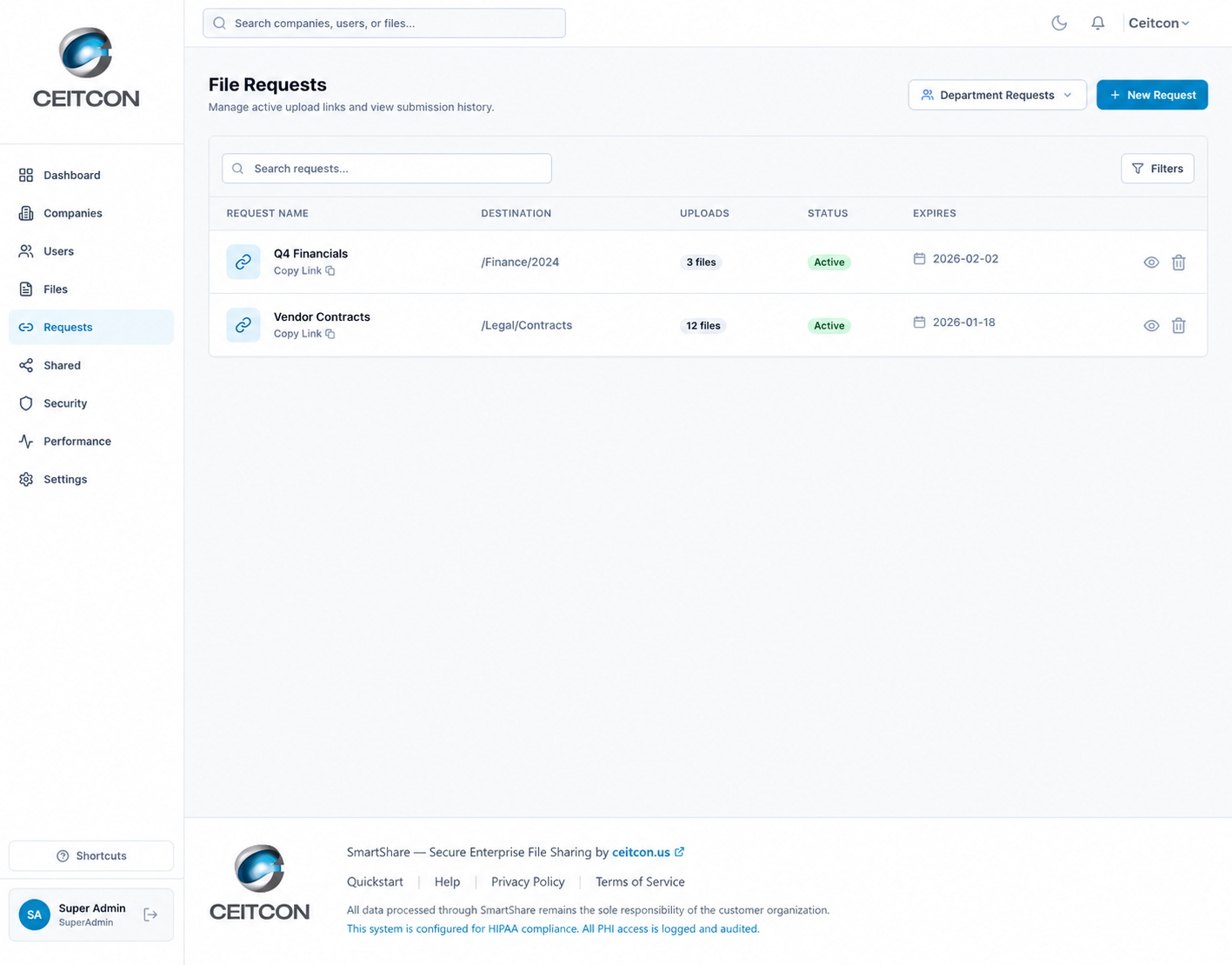The image size is (1232, 965).
Task: Click the Super Admin user name
Action: (92, 908)
